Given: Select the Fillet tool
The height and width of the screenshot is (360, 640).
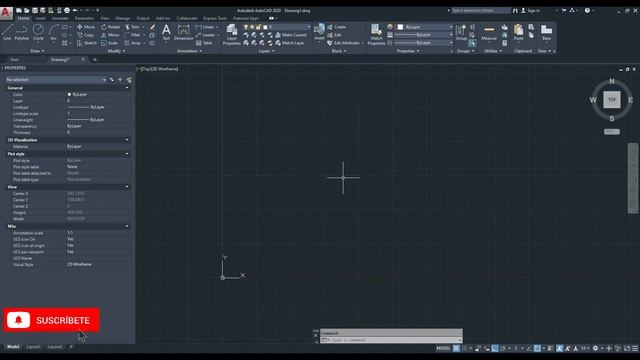Looking at the screenshot, I should pyautogui.click(x=133, y=35).
